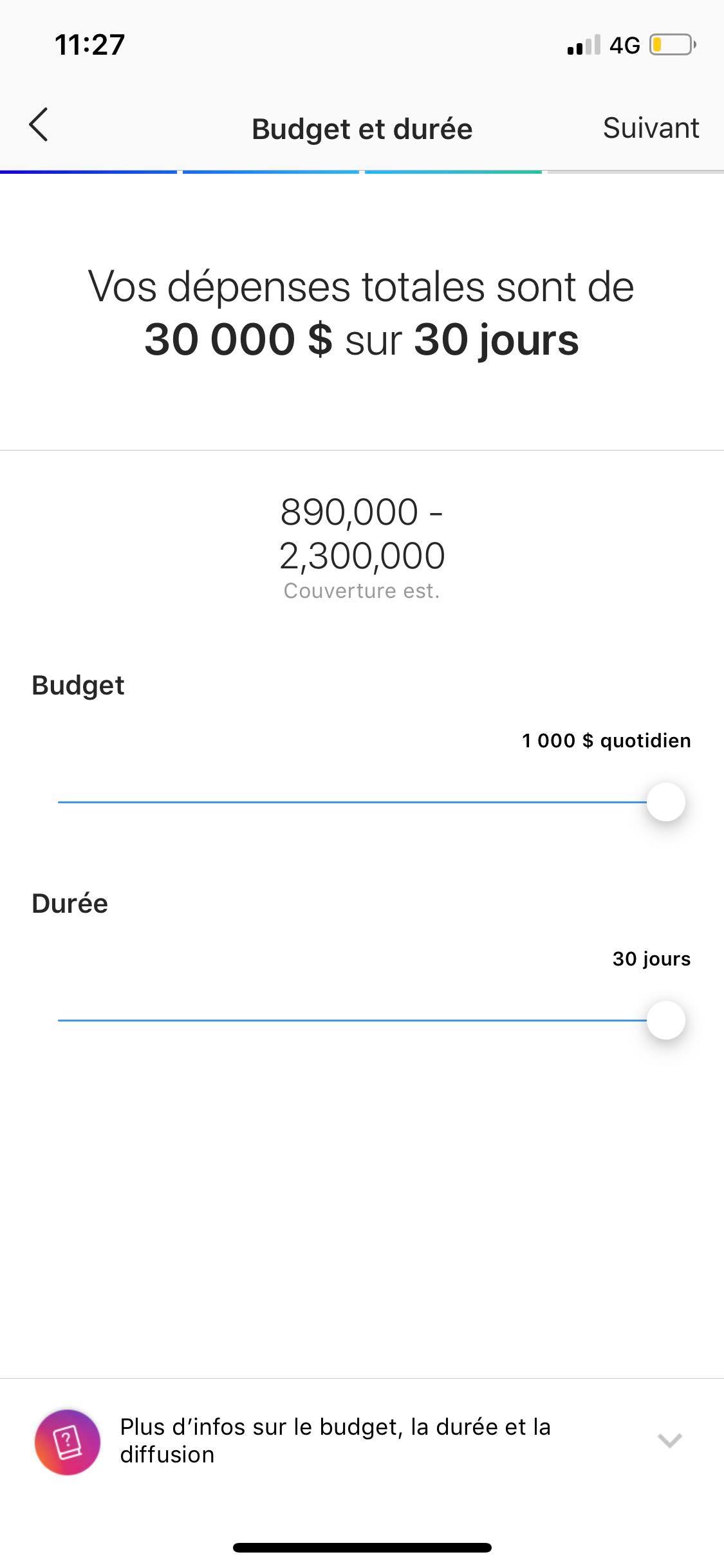Tap the 4G network indicator

point(624,45)
